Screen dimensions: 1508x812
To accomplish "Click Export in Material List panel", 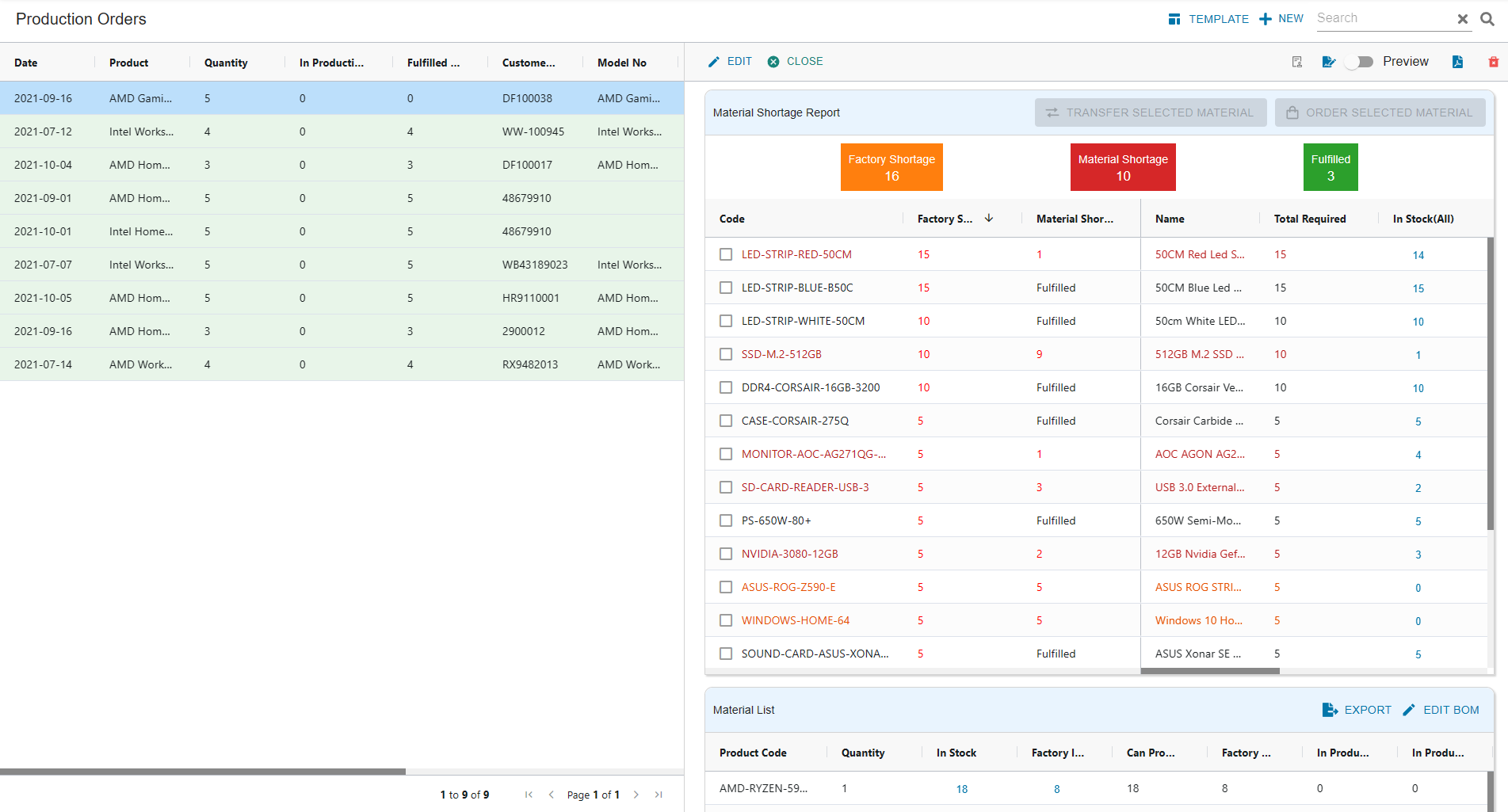I will (x=1357, y=710).
